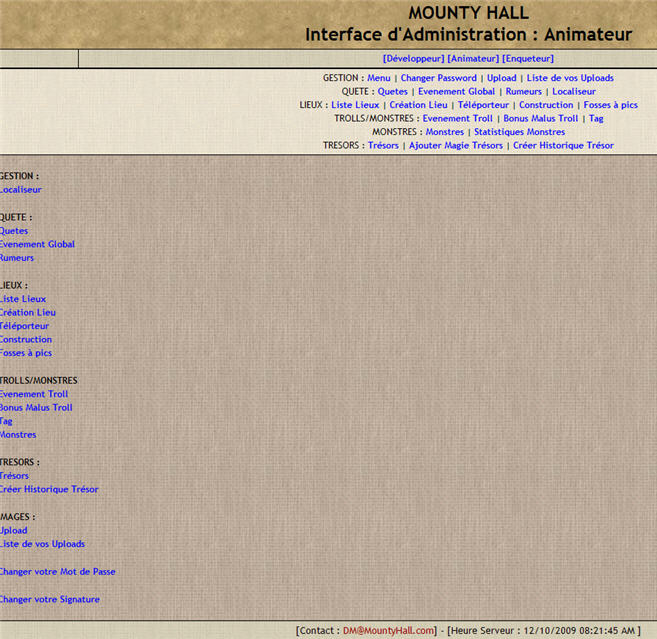Viewport: 657px width, 639px height.
Task: Open Statistiques Monstres link
Action: [x=519, y=132]
